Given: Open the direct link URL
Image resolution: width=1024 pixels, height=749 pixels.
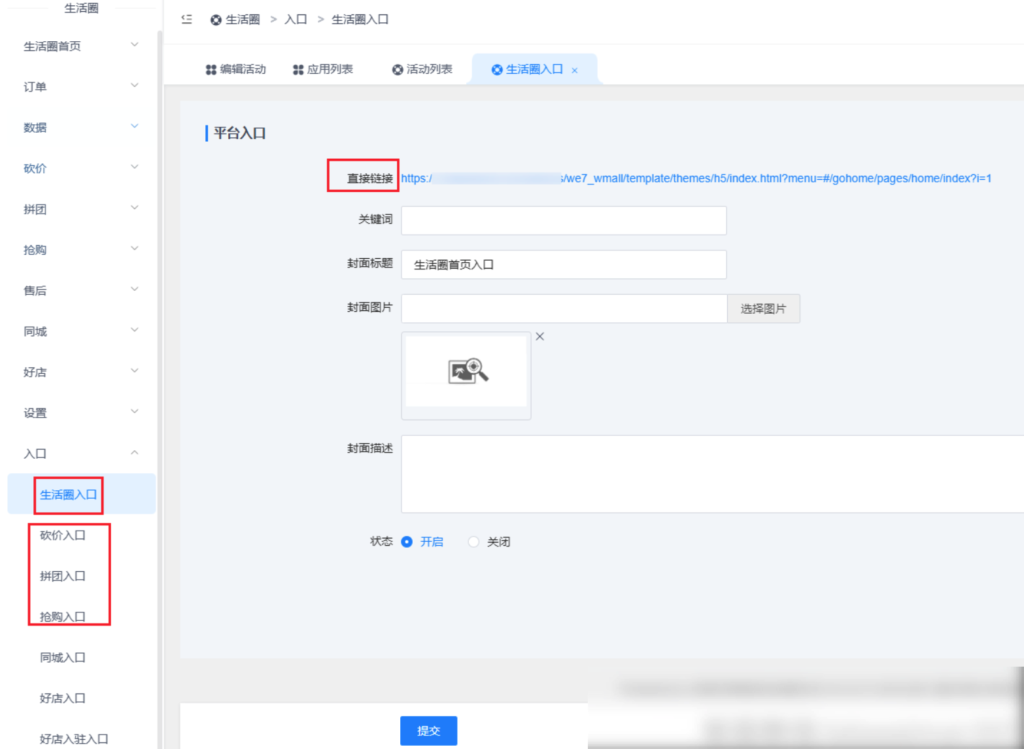Looking at the screenshot, I should tap(695, 178).
